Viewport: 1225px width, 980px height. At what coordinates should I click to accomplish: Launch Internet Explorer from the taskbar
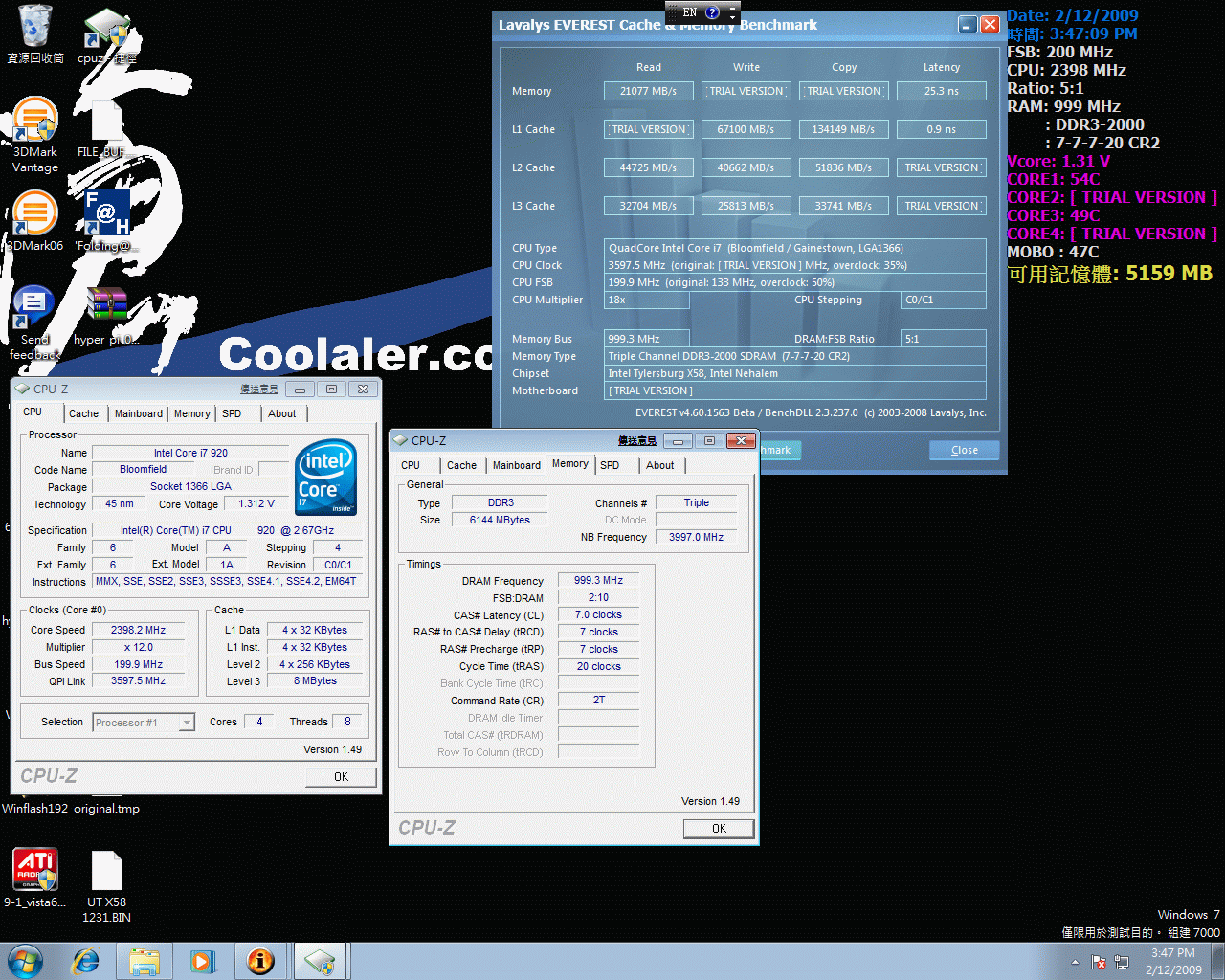click(x=86, y=961)
